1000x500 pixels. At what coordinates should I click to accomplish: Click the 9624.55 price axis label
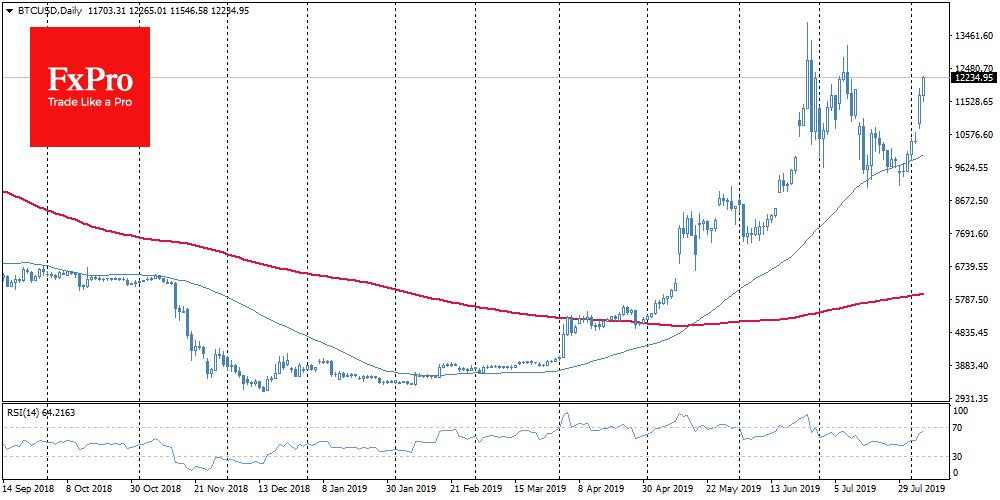pos(972,168)
